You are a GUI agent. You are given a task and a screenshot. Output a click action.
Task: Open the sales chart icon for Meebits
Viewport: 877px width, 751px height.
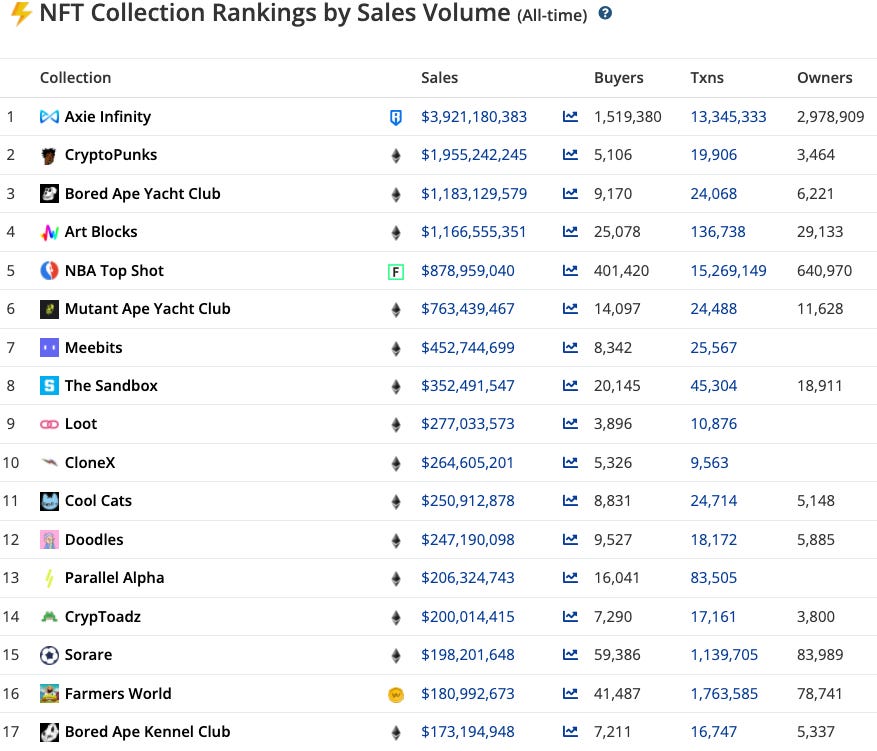(x=570, y=348)
